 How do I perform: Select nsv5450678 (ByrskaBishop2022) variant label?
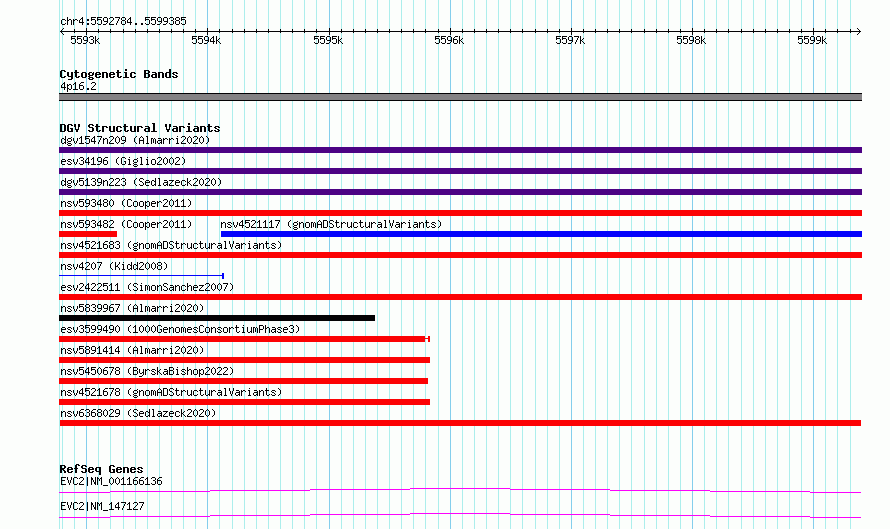click(x=147, y=371)
